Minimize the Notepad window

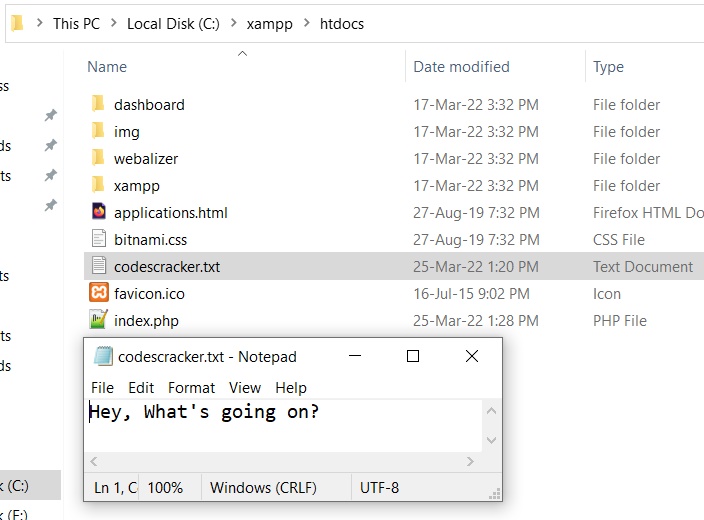click(355, 356)
